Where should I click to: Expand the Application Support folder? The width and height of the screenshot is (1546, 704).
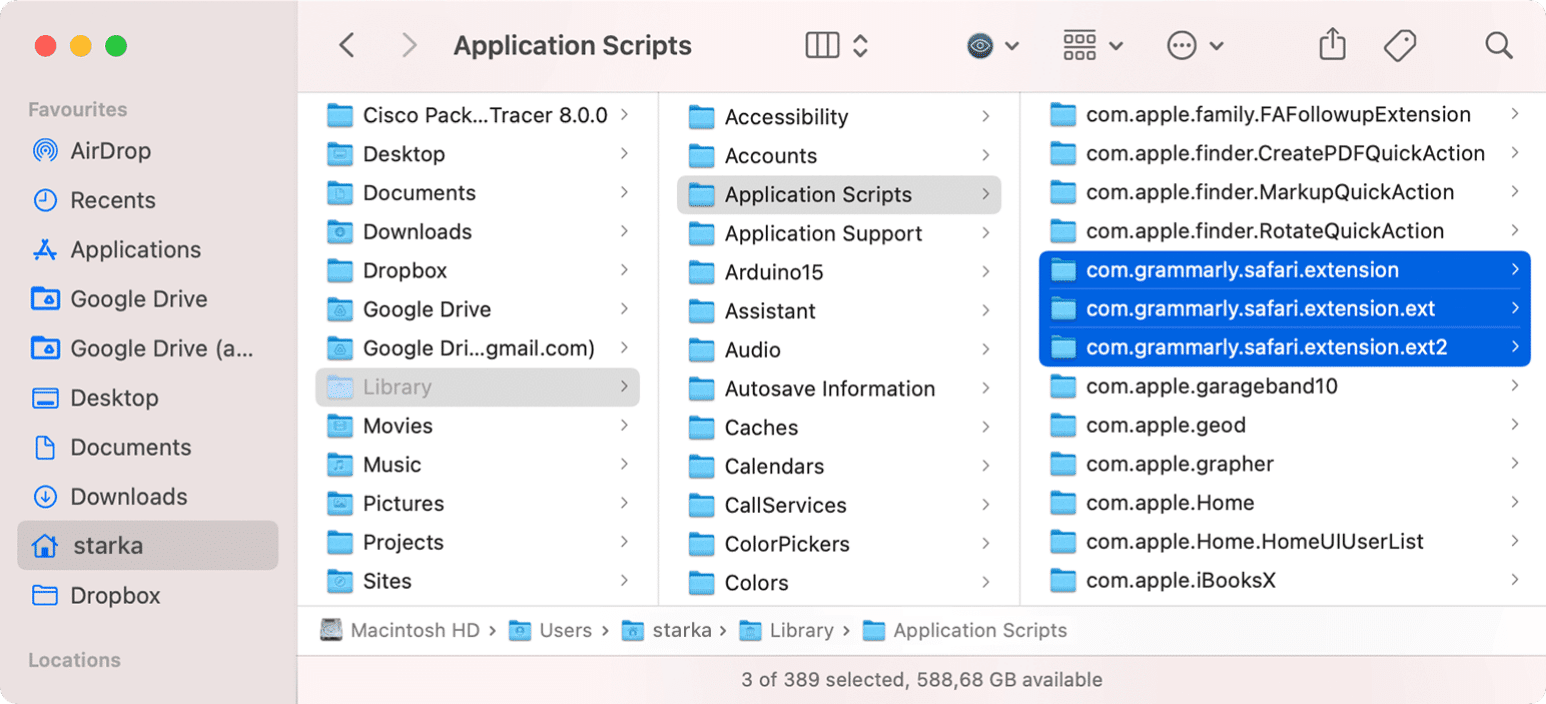point(986,233)
